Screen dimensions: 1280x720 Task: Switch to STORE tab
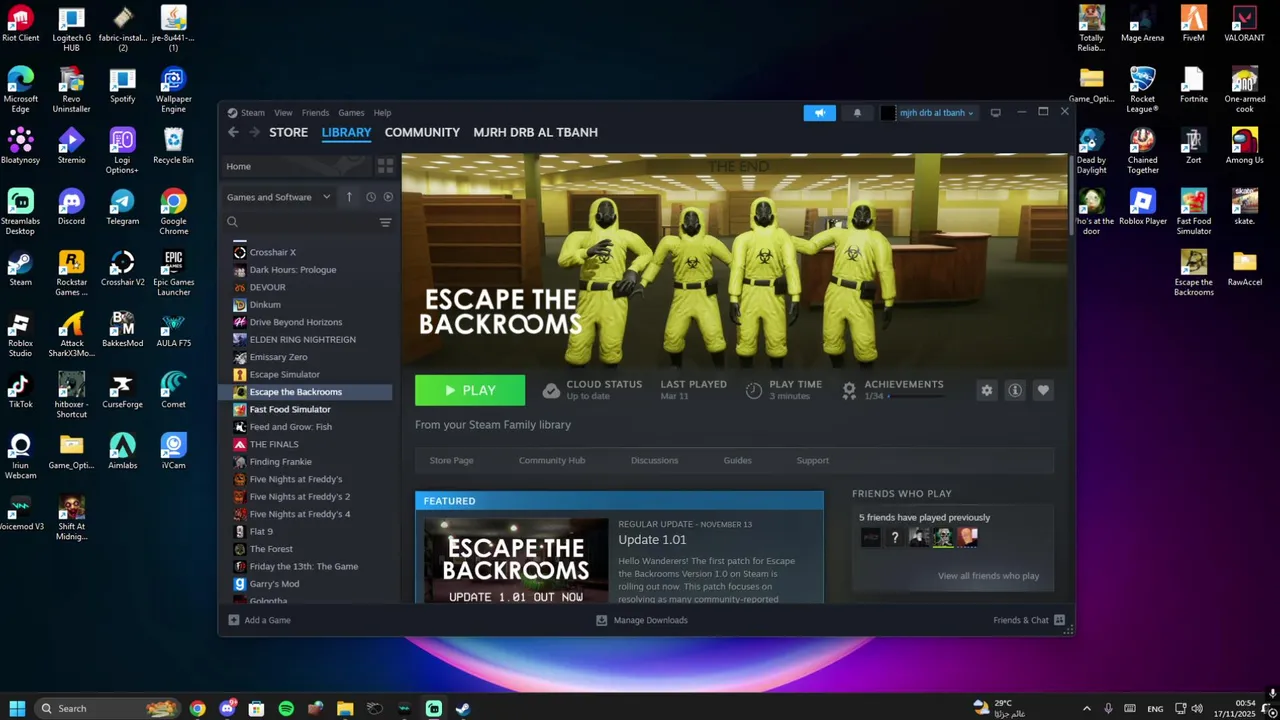(x=288, y=132)
